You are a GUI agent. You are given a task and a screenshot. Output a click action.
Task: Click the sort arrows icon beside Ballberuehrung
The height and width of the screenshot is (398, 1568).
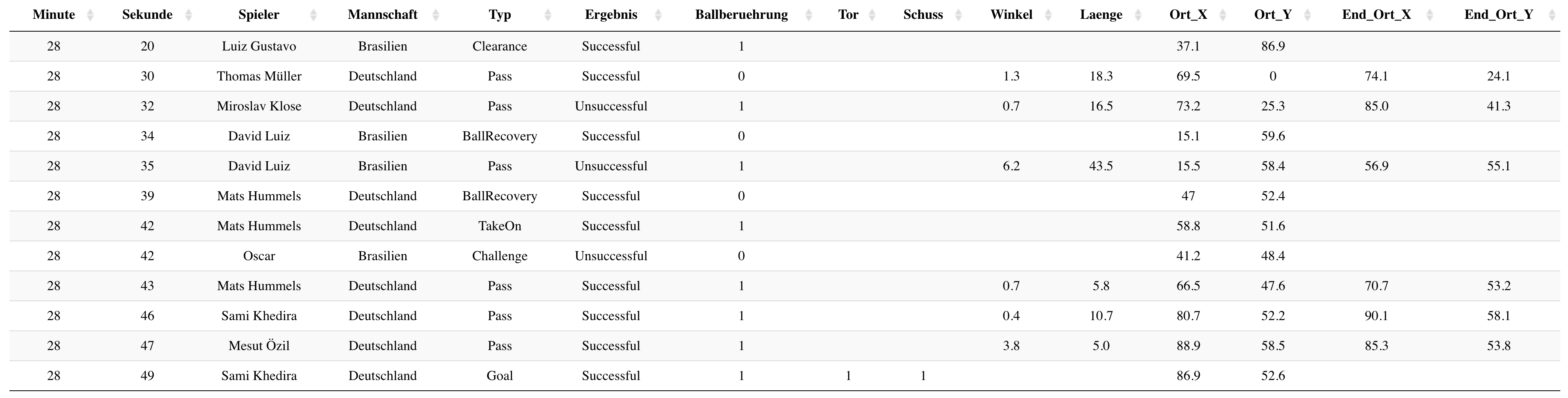click(x=808, y=15)
